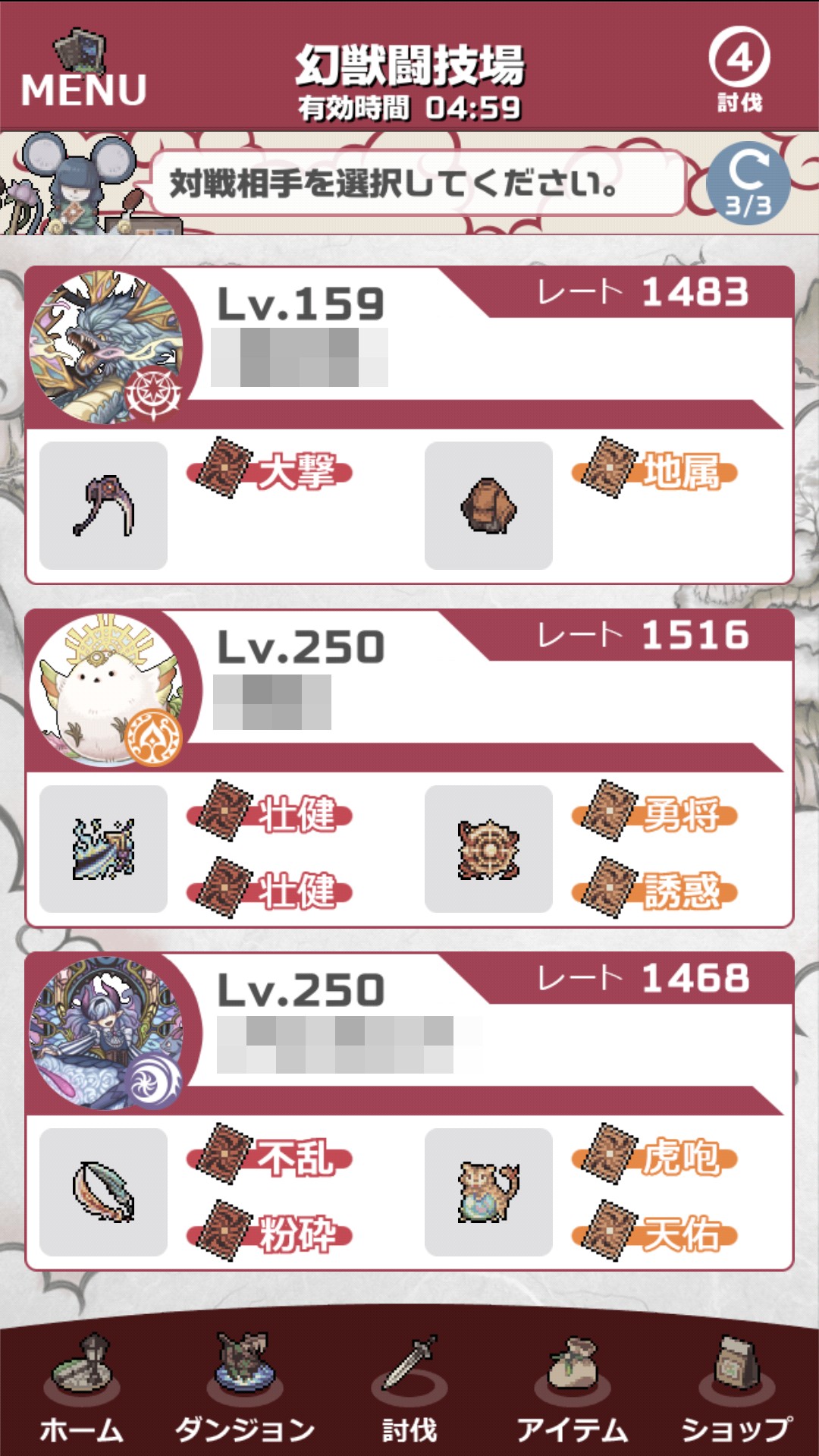This screenshot has width=819, height=1456.
Task: Open the MENU icon
Action: click(82, 71)
